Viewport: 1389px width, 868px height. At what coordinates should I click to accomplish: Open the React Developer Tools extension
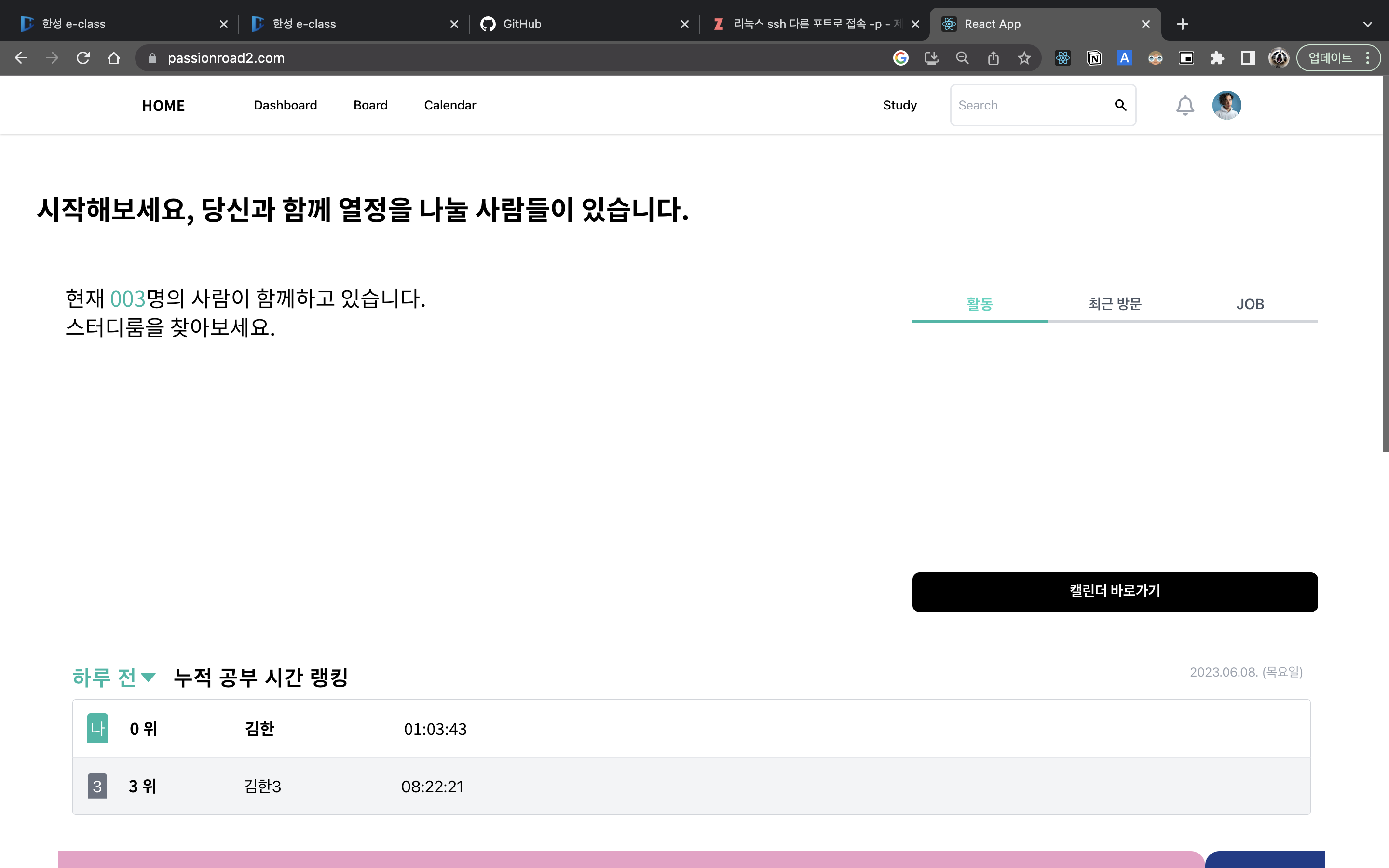point(1062,57)
